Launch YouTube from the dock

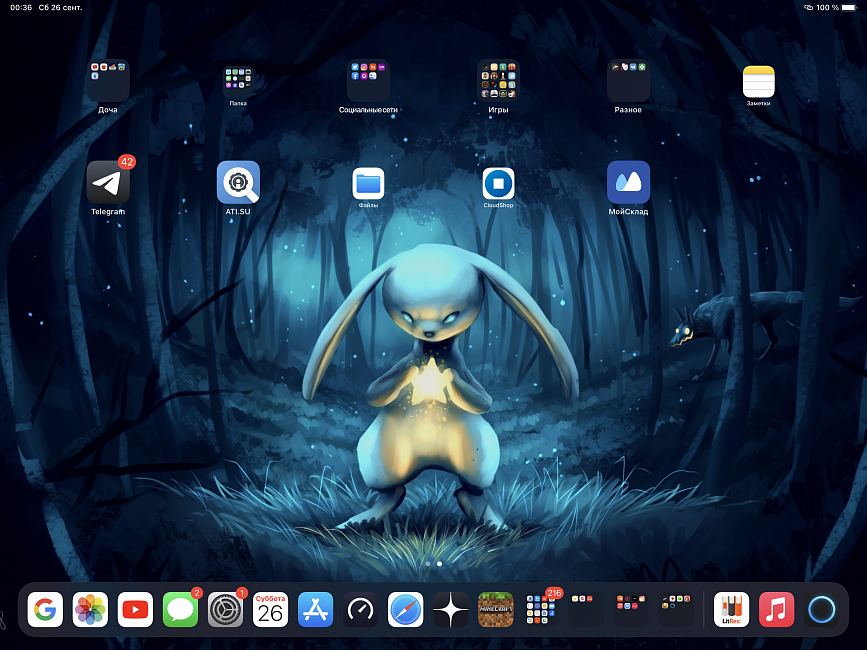click(135, 610)
